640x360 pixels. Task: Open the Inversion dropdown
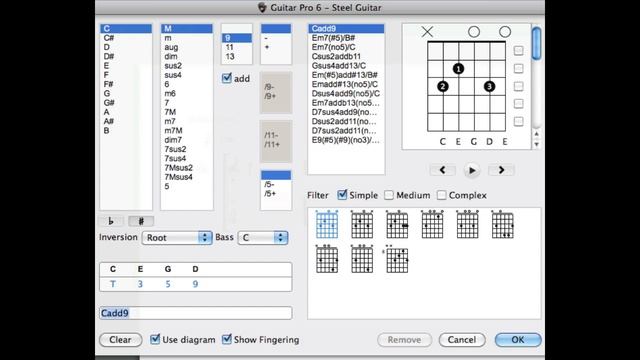click(177, 238)
